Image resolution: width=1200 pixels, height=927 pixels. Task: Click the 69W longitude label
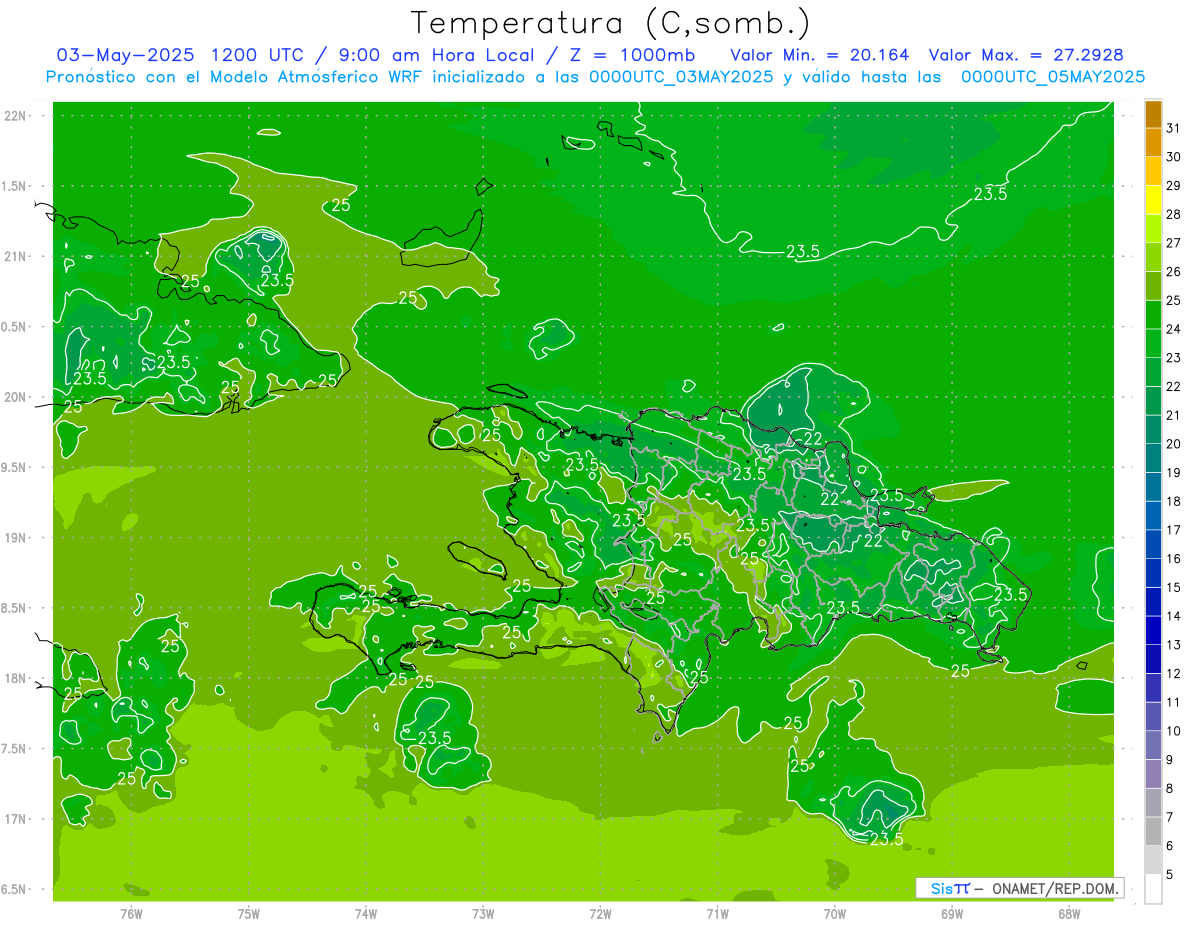(952, 914)
